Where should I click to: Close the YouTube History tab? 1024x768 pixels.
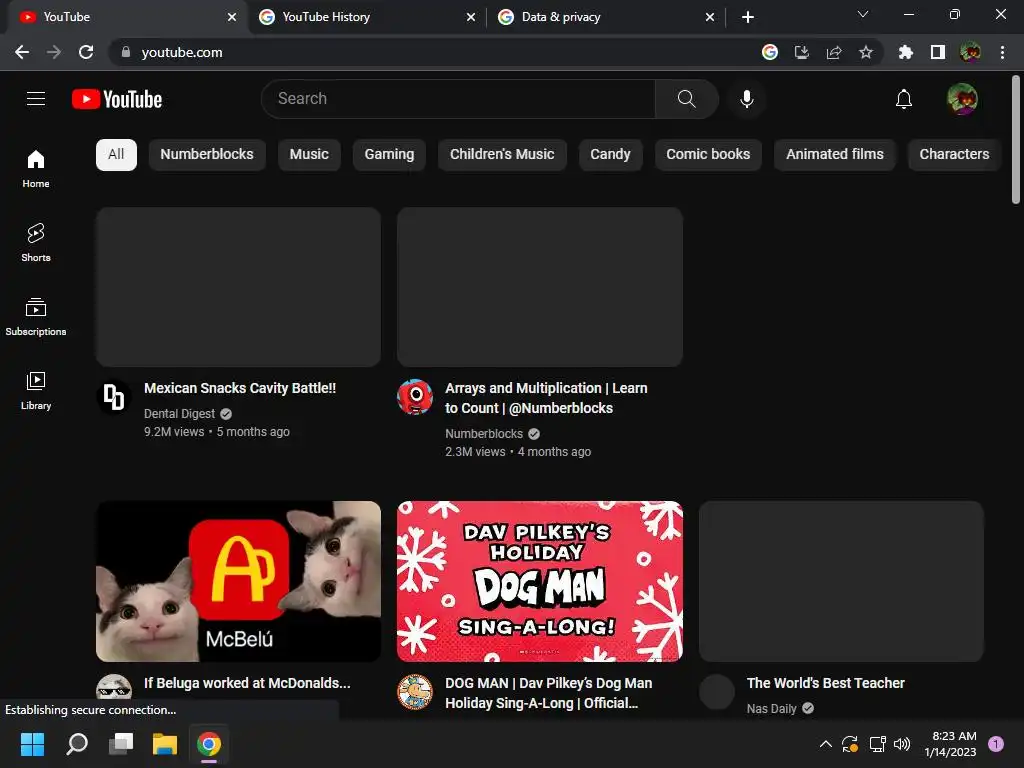pos(471,17)
